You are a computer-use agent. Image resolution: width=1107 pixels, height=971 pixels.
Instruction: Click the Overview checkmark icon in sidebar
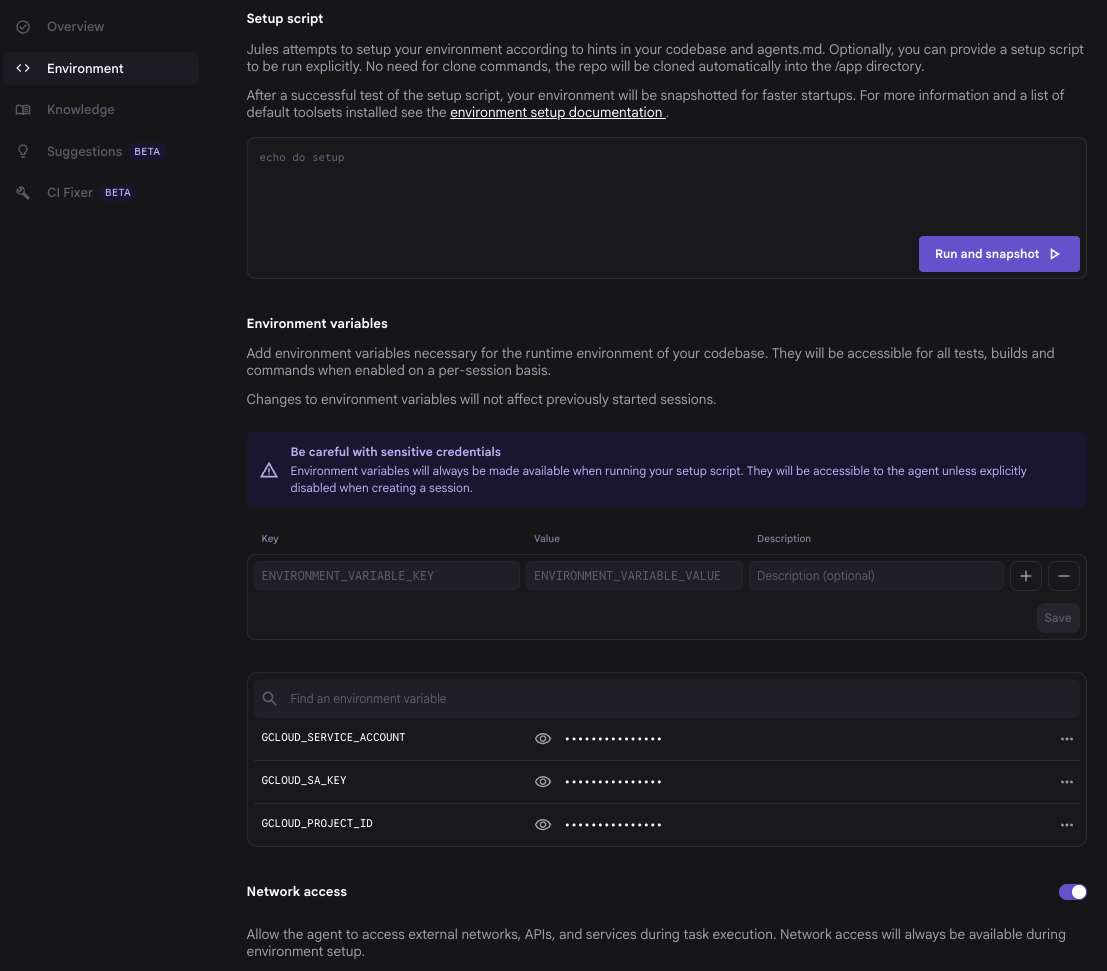[x=23, y=27]
